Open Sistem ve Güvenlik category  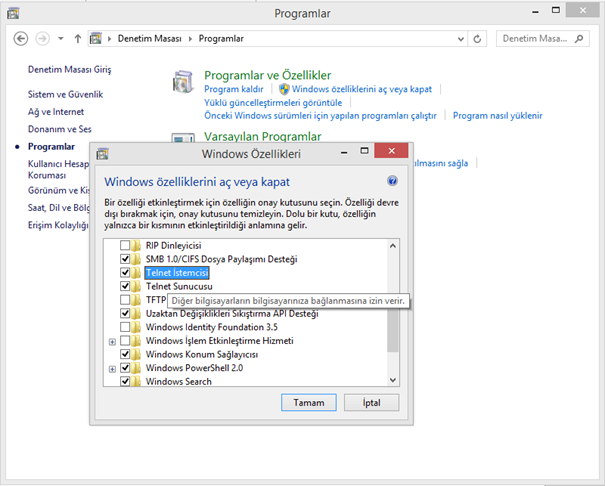coord(65,94)
